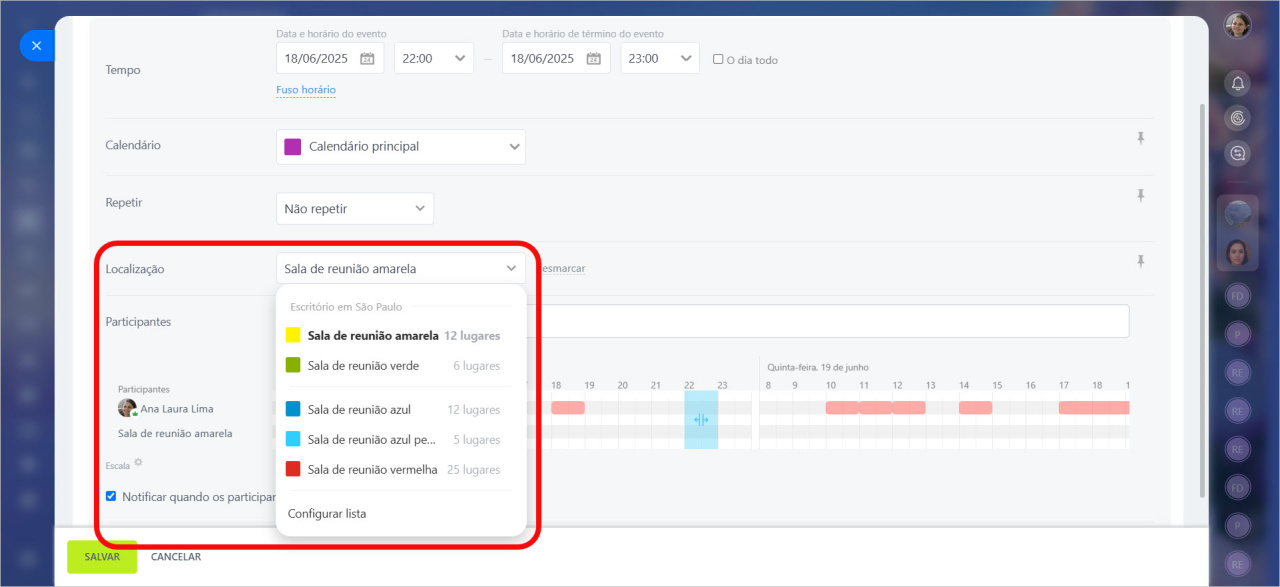The height and width of the screenshot is (587, 1280).
Task: Open the circular icon below the bell
Action: click(x=1238, y=118)
